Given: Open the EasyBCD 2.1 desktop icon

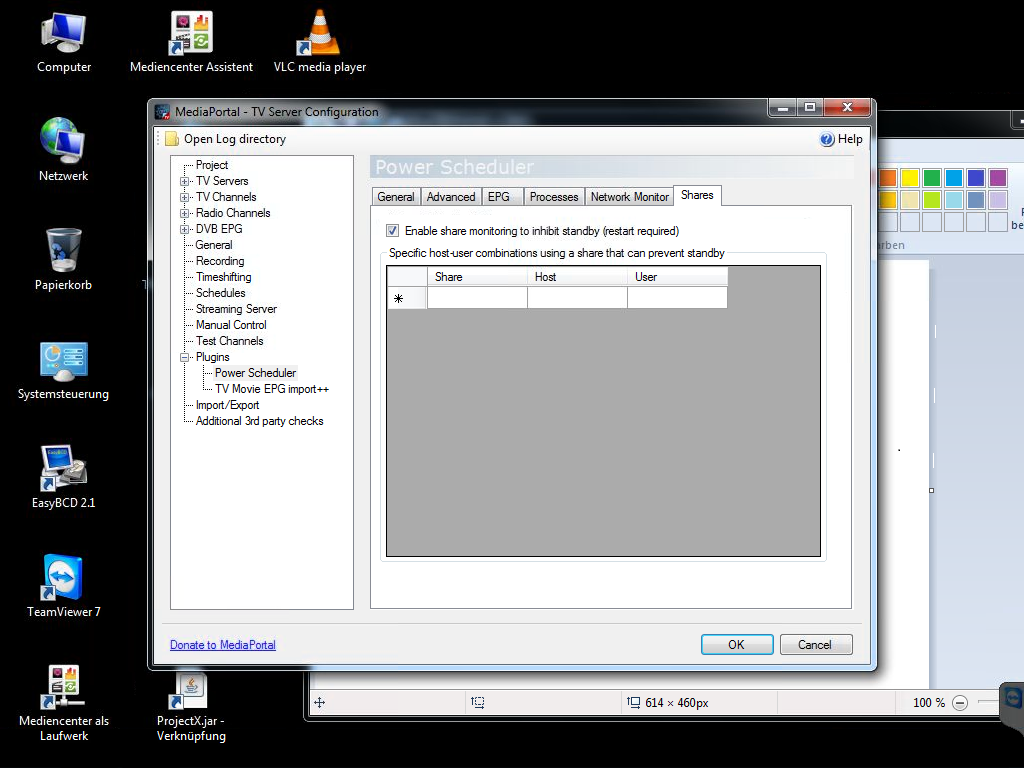Looking at the screenshot, I should (x=63, y=469).
